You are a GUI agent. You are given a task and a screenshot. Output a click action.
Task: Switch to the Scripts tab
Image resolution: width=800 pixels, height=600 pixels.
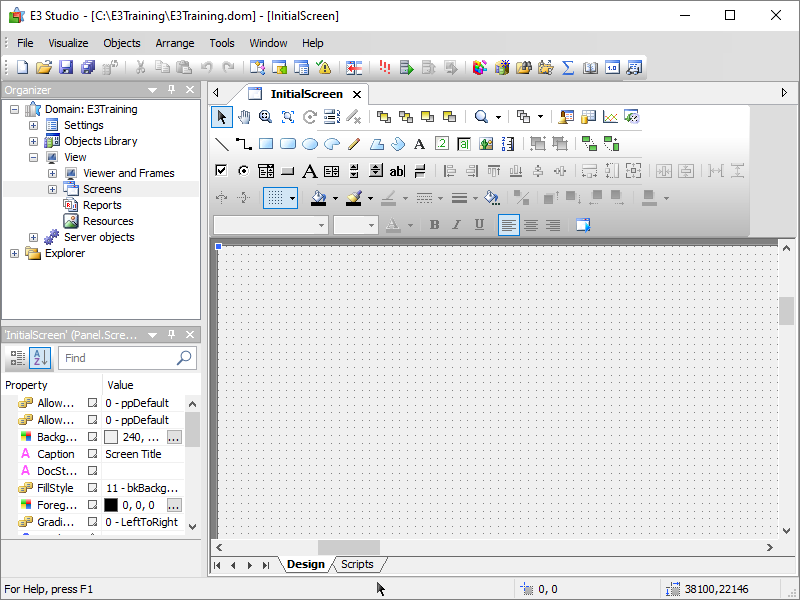[357, 565]
